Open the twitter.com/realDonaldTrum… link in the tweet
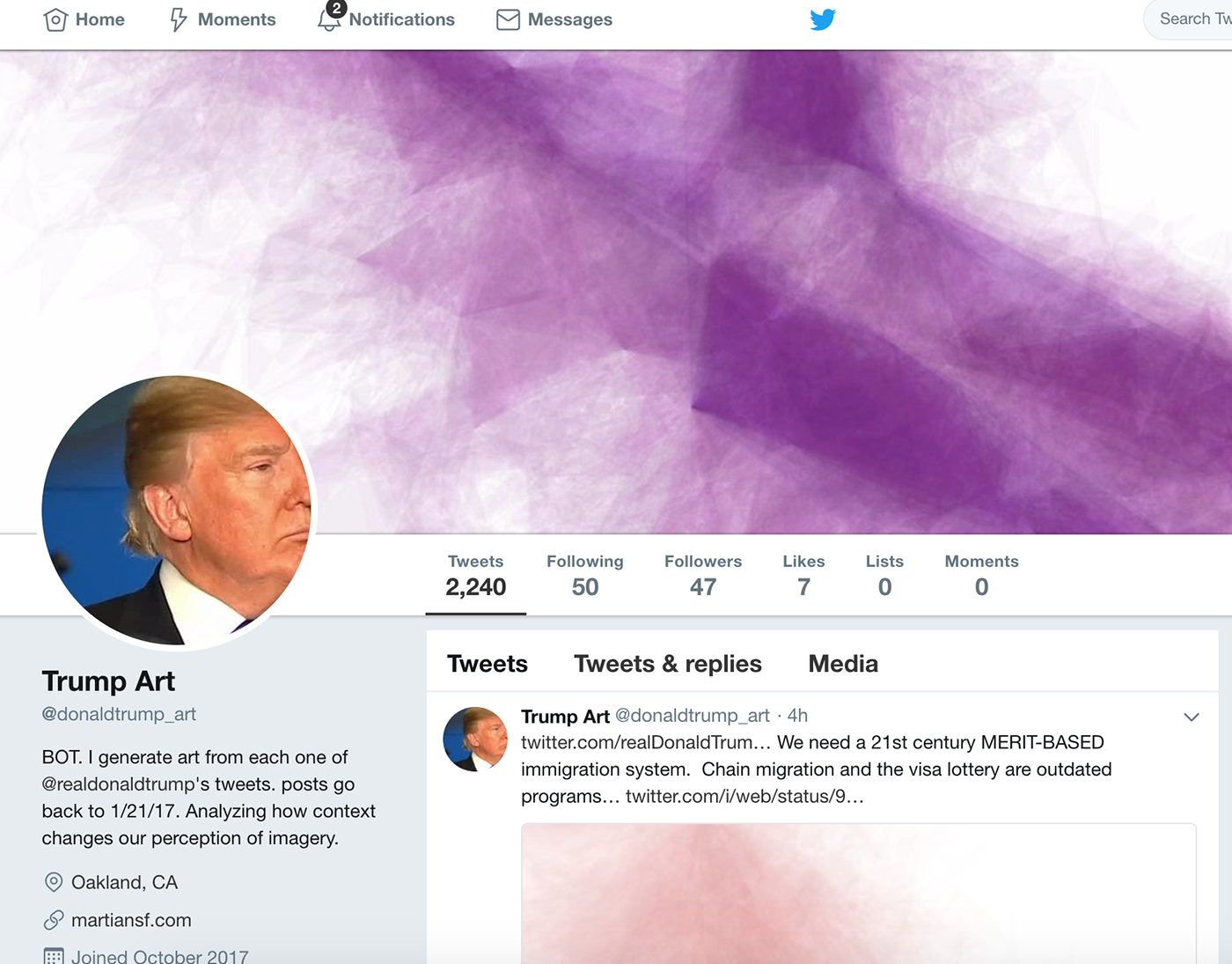This screenshot has height=964, width=1232. [646, 742]
